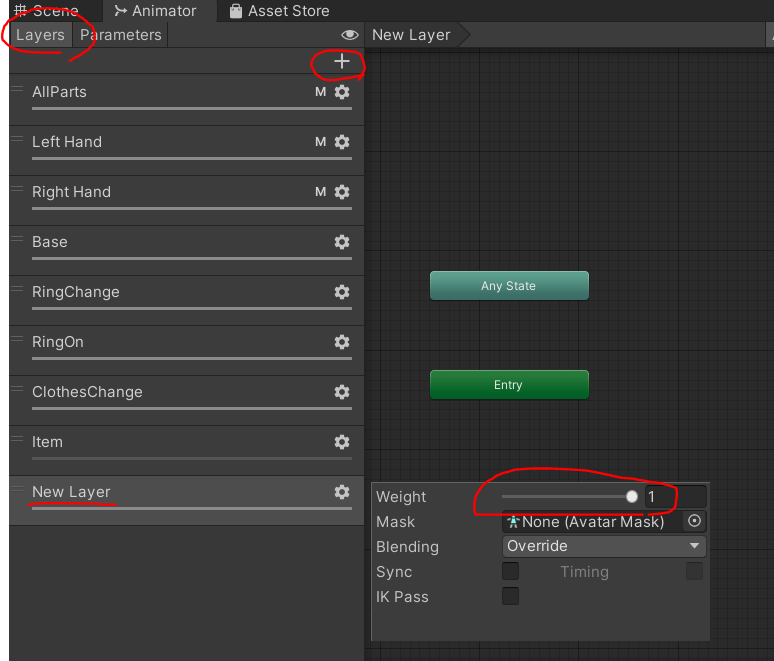Viewport: 774px width, 661px height.
Task: Open the Asset Store tab
Action: click(280, 10)
